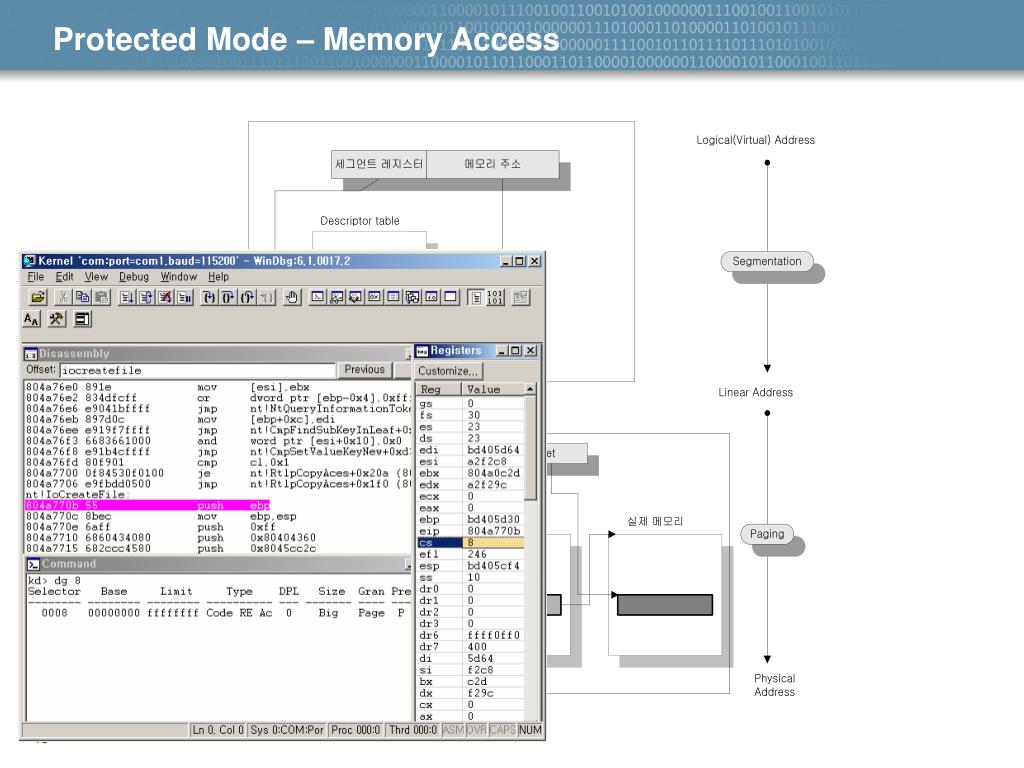Click the Options hammer-and-wrench icon

(x=56, y=319)
